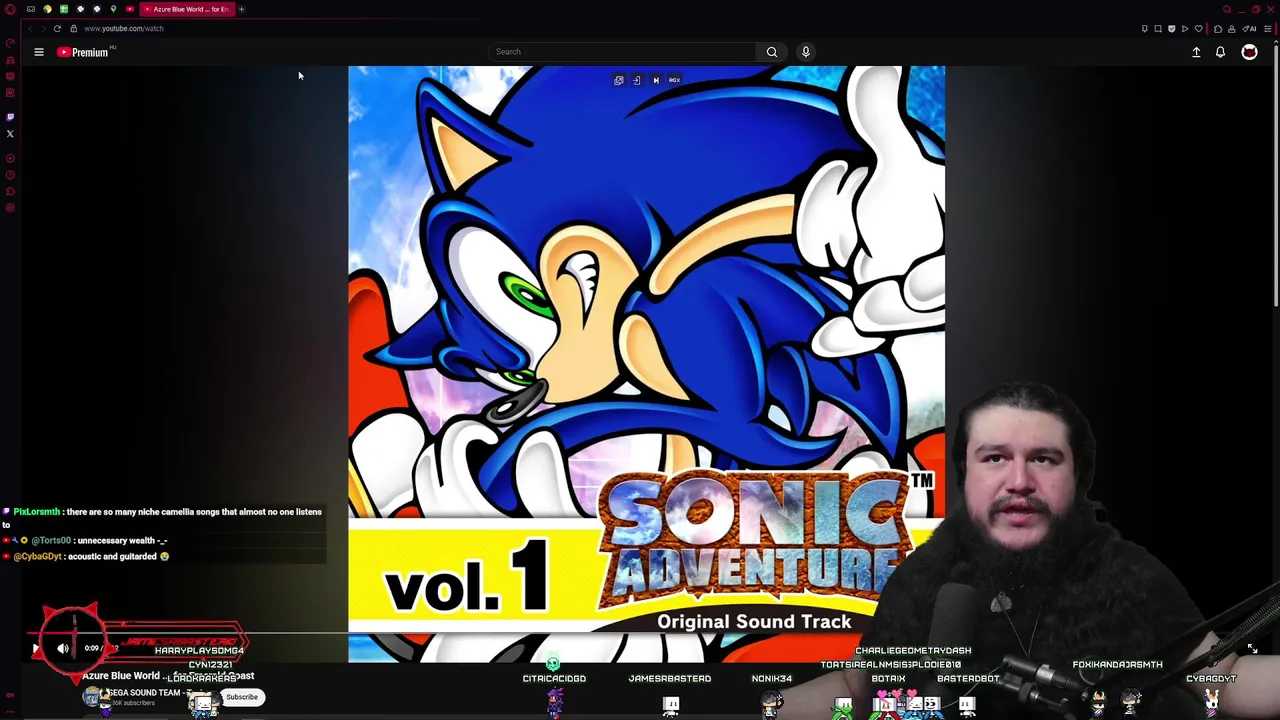Go back with browser back arrow

30,28
